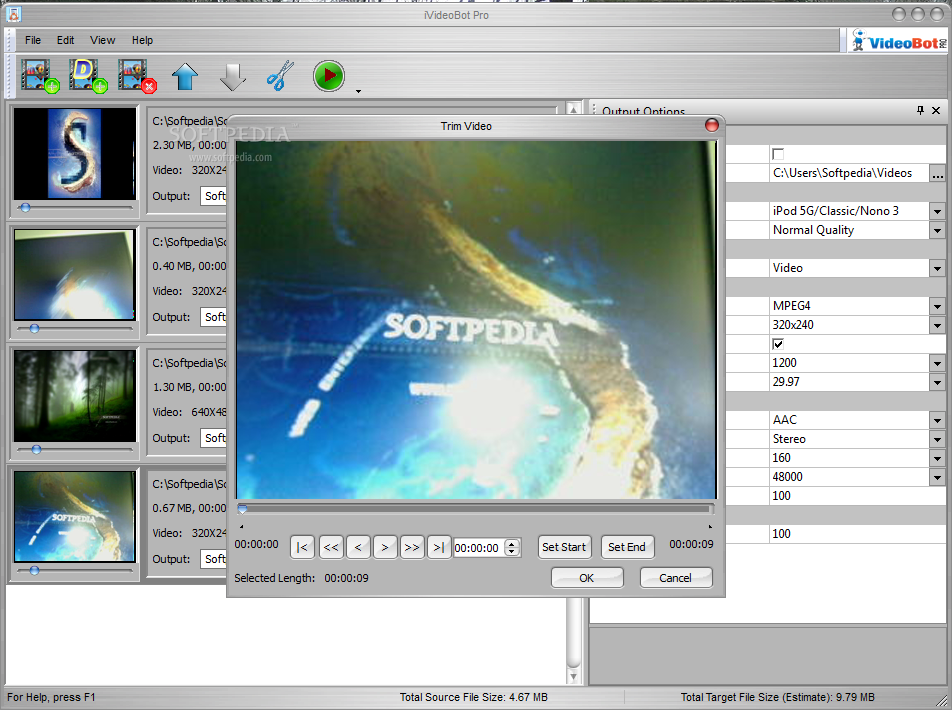Open the Stereo channels dropdown
Image resolution: width=952 pixels, height=710 pixels.
click(937, 439)
